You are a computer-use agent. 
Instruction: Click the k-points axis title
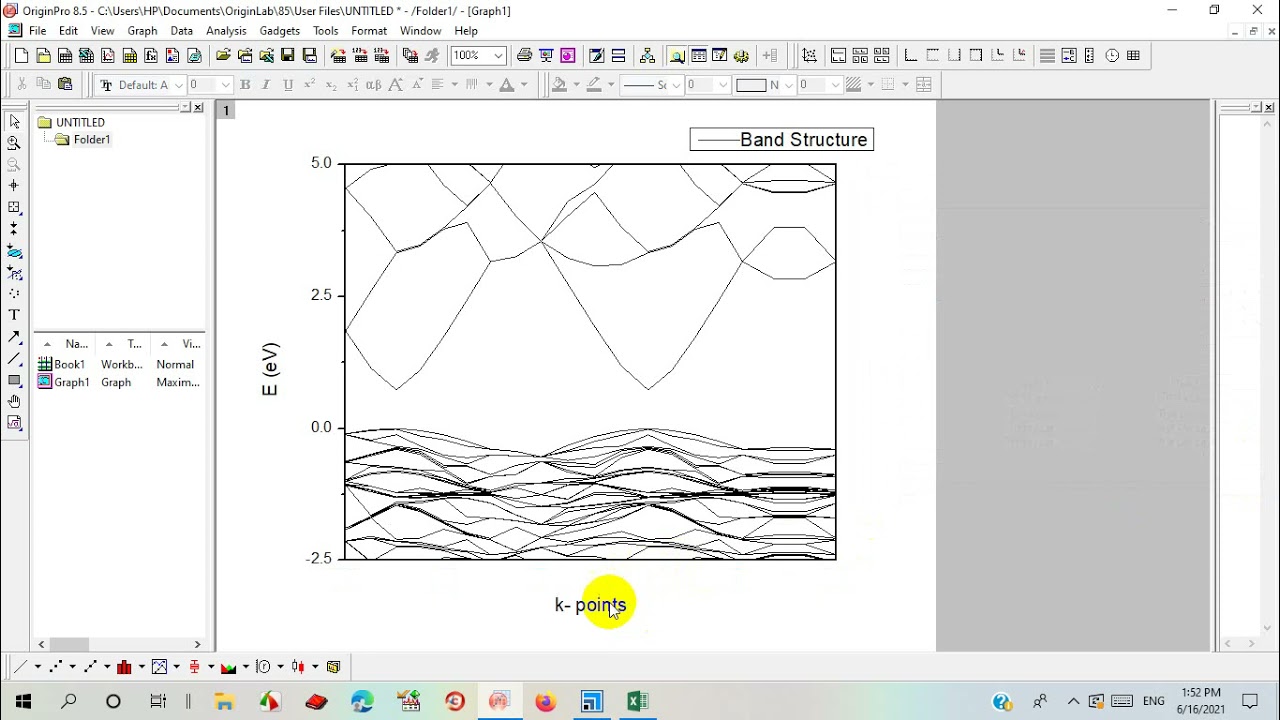590,605
